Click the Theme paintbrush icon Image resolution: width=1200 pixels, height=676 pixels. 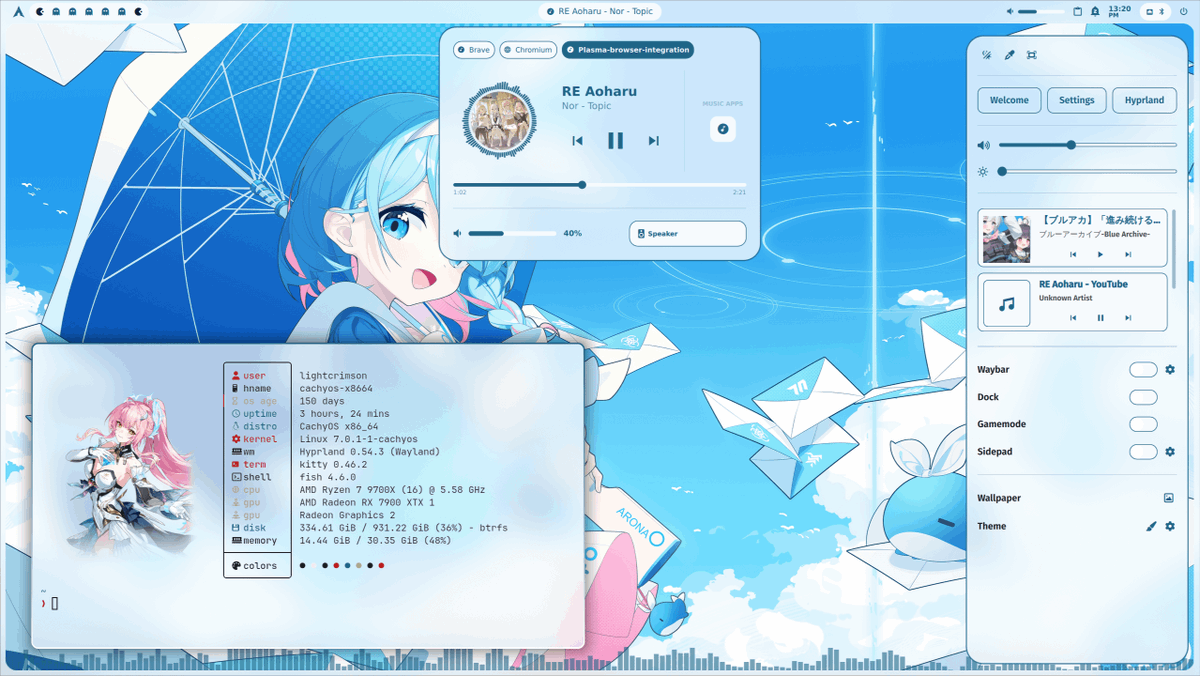click(1151, 526)
